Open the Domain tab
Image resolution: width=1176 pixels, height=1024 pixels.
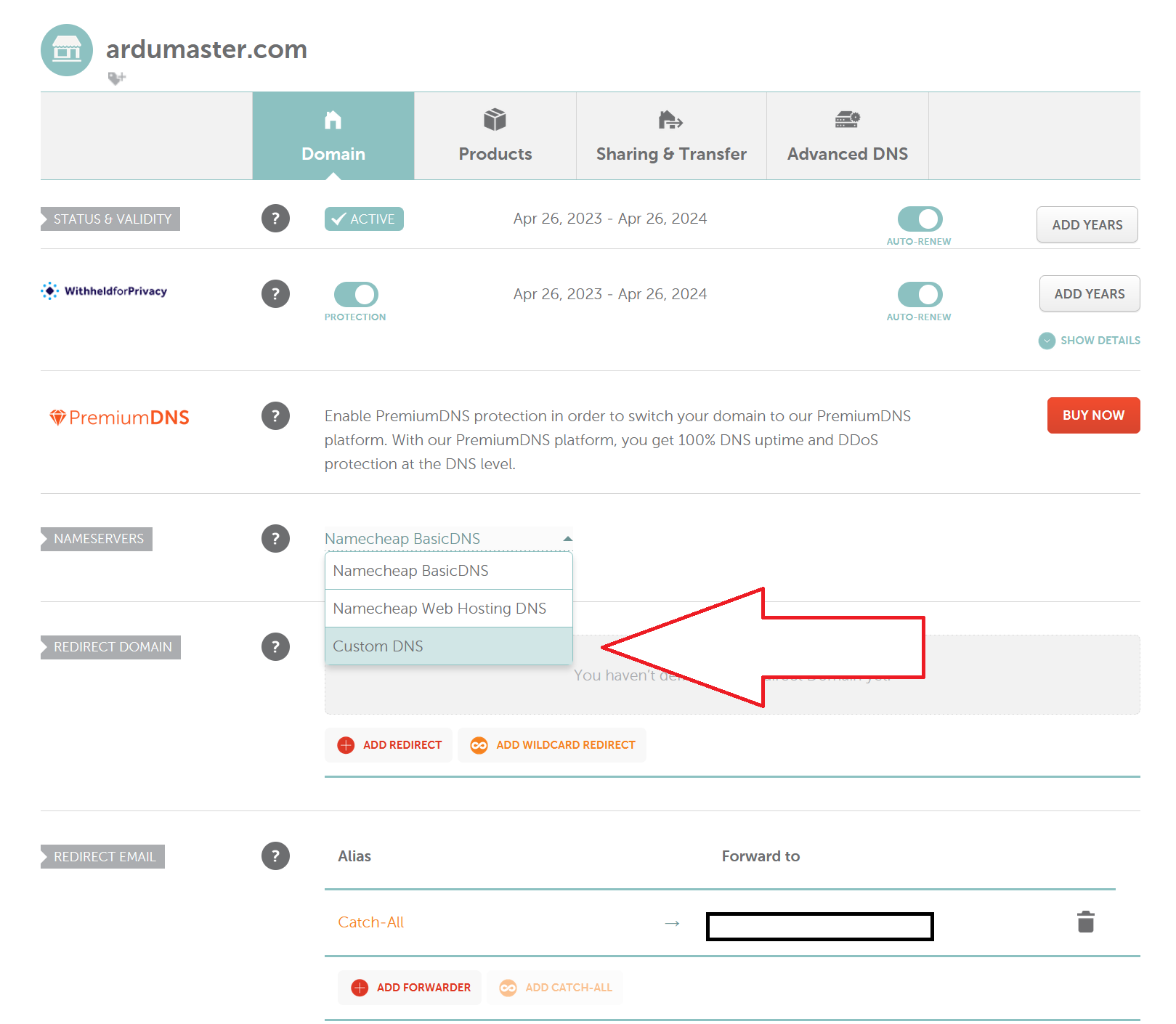(333, 136)
